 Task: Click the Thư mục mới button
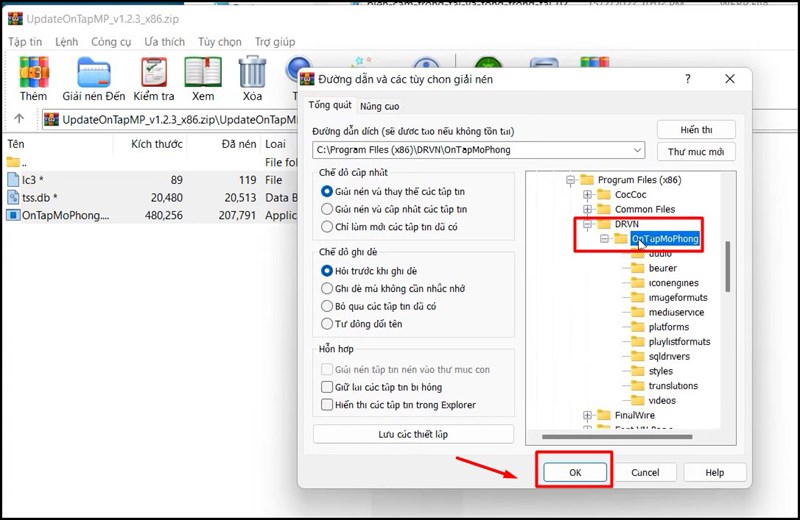click(695, 152)
